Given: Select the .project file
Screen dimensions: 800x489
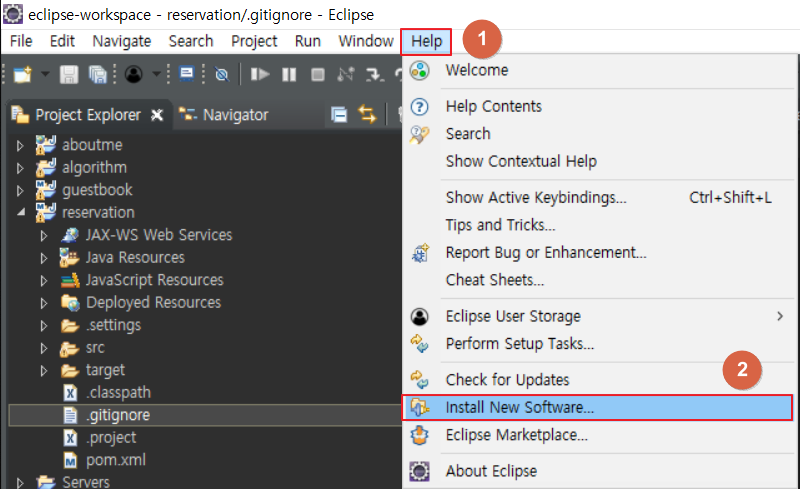Looking at the screenshot, I should (x=111, y=437).
